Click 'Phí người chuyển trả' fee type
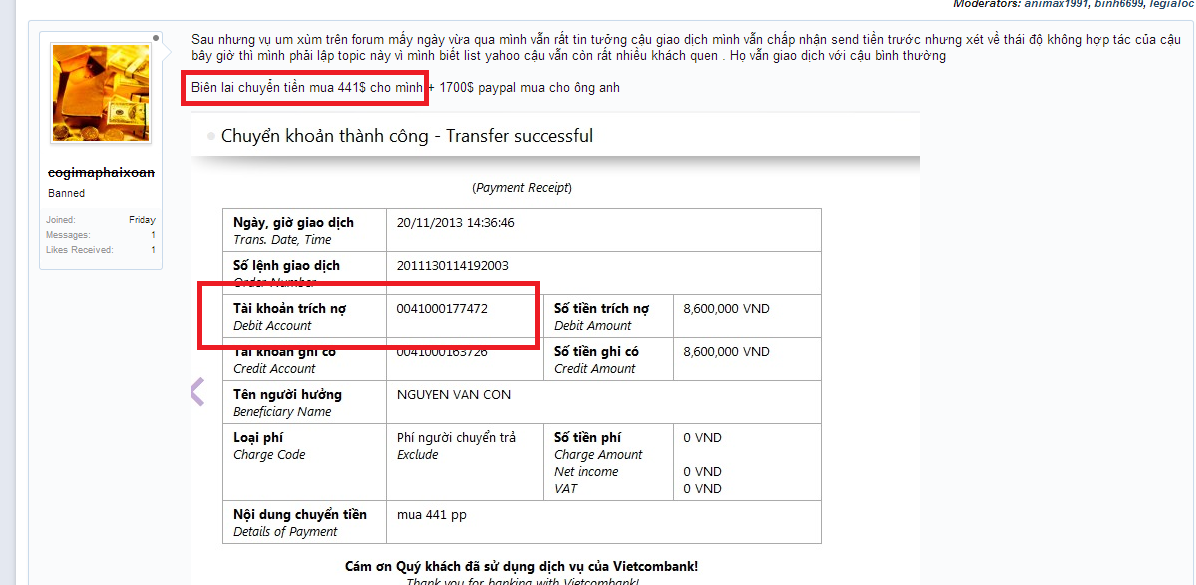 click(457, 437)
